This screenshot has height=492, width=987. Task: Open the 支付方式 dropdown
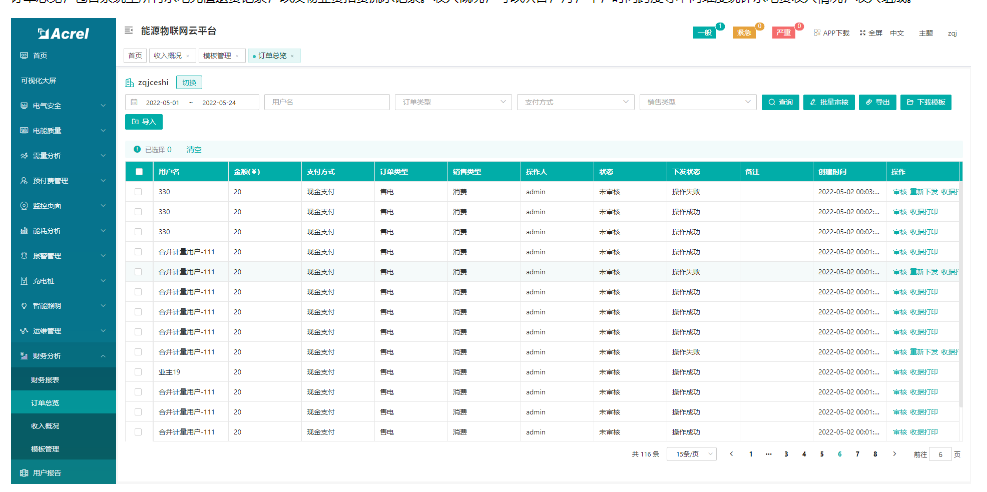[x=575, y=102]
